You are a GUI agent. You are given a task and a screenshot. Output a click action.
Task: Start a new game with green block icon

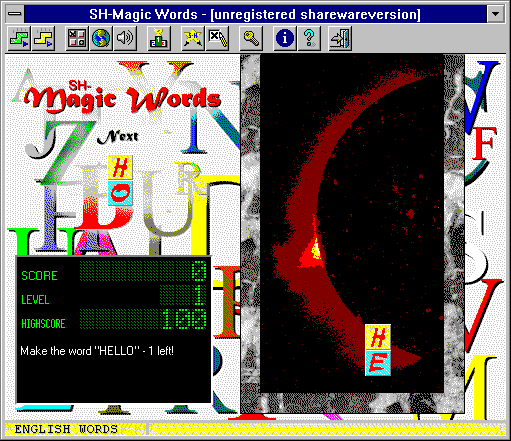pos(19,38)
